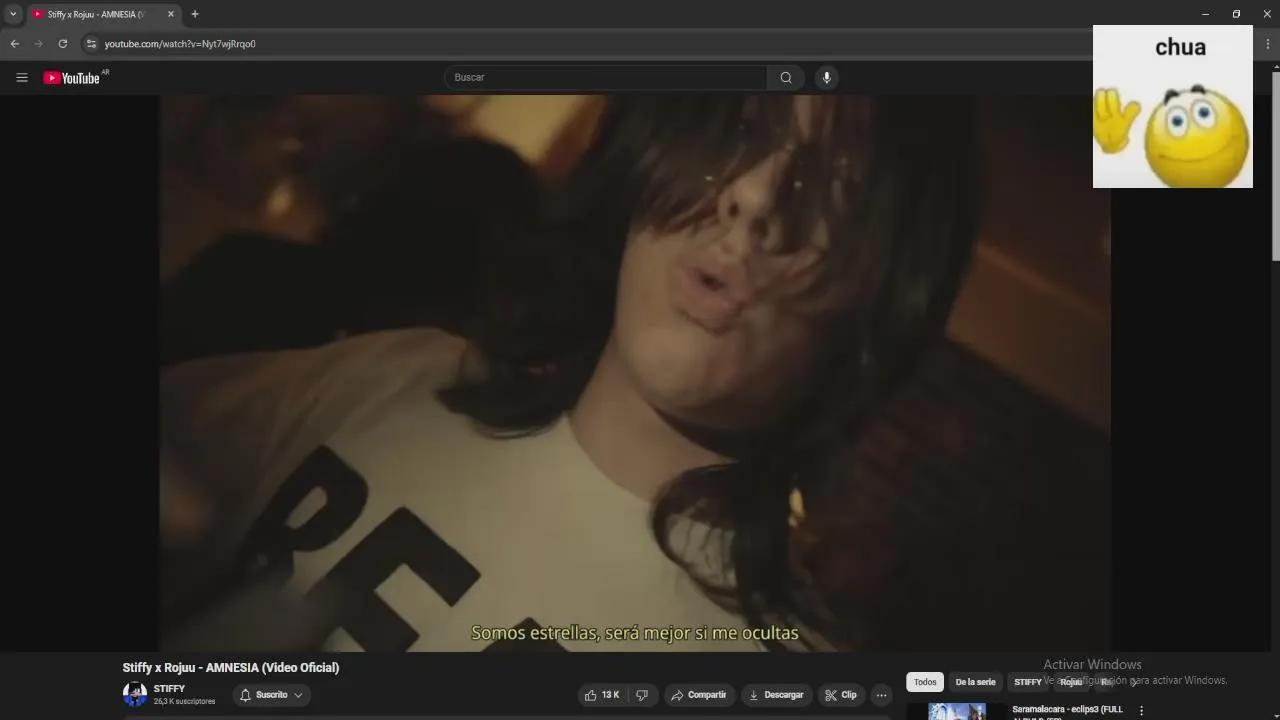Image resolution: width=1280 pixels, height=720 pixels.
Task: Go to the YouTube home logo
Action: point(71,78)
